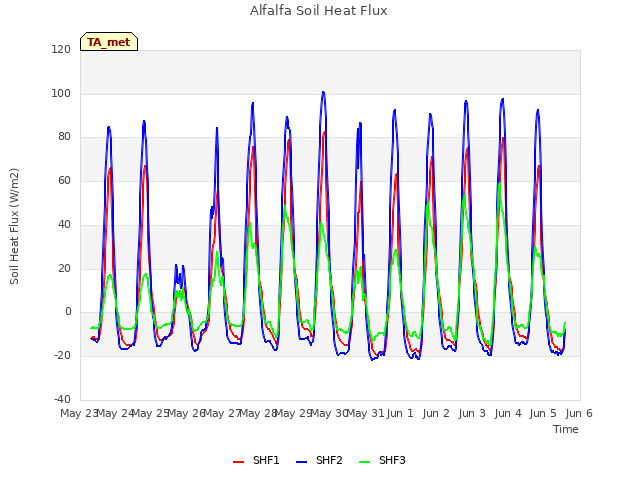Toggle the SHF2 legend entry
The width and height of the screenshot is (640, 480).
click(x=319, y=460)
